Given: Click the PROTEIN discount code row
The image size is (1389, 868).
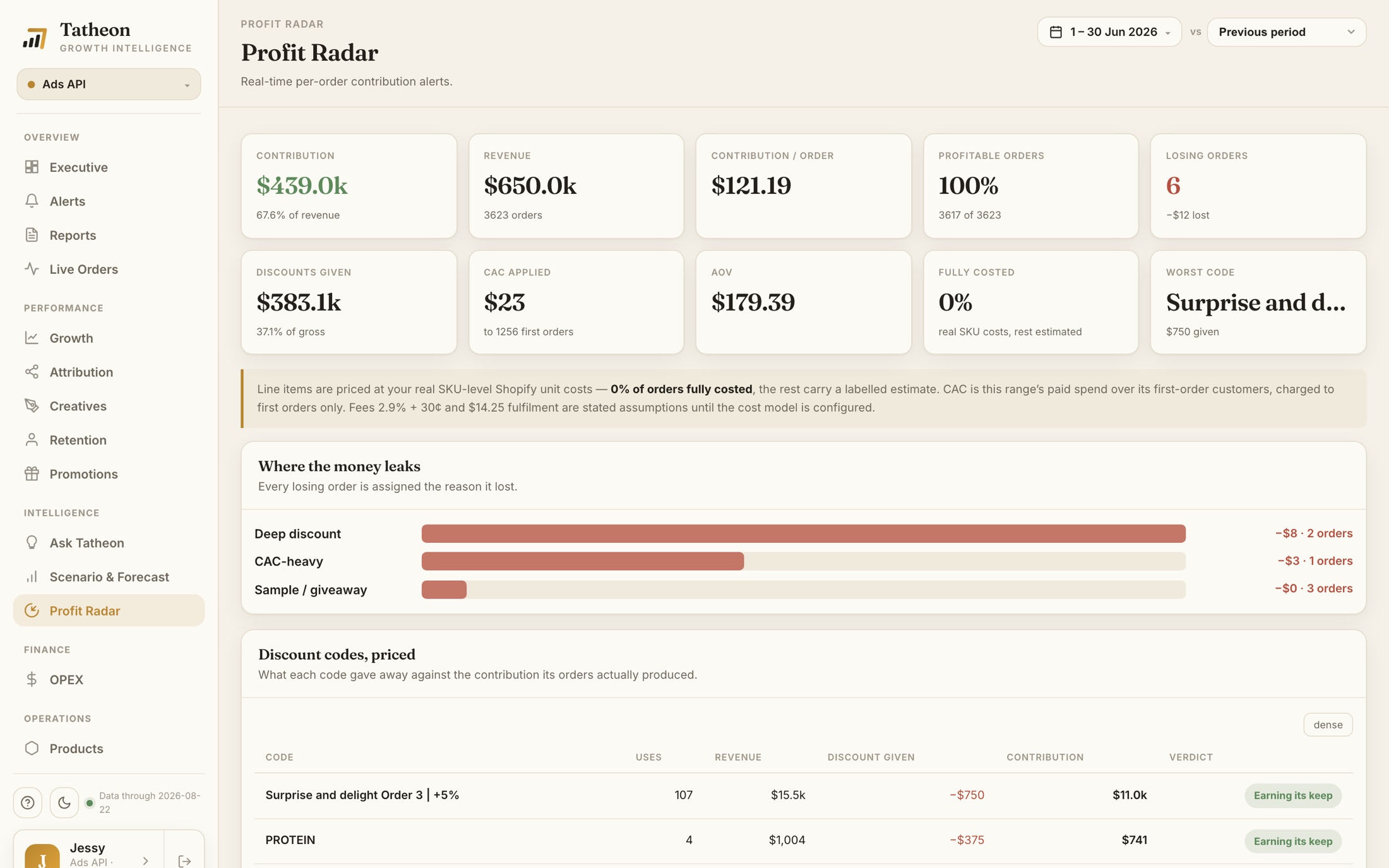Looking at the screenshot, I should tap(803, 840).
